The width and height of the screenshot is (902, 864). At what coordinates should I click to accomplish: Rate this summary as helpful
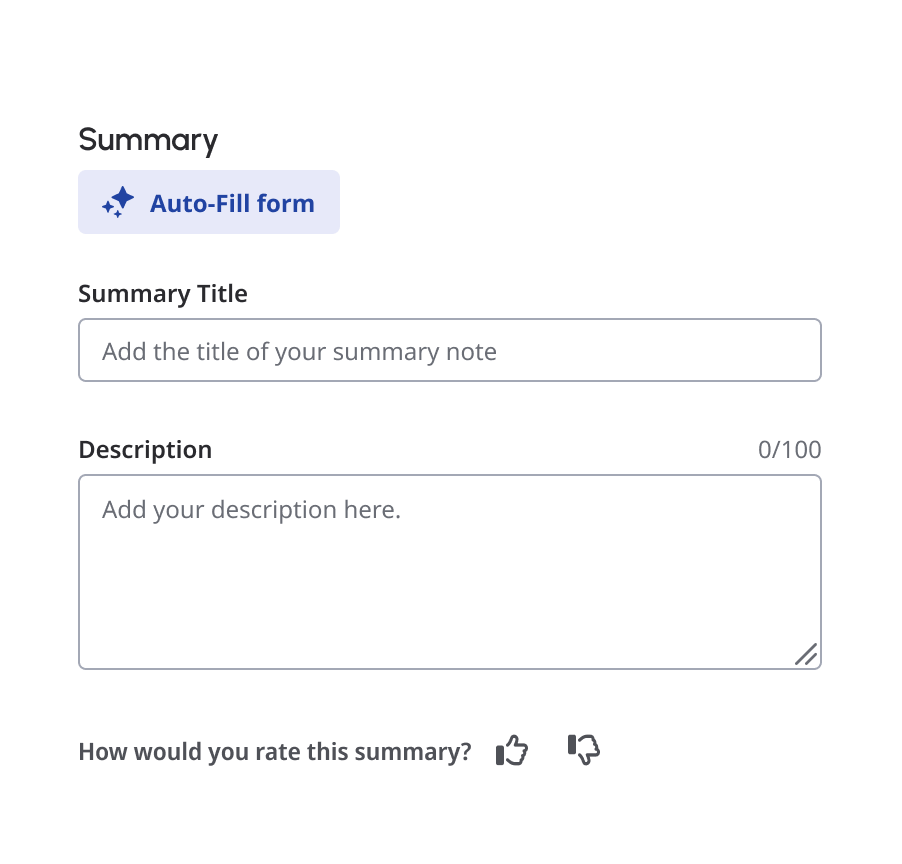(511, 751)
